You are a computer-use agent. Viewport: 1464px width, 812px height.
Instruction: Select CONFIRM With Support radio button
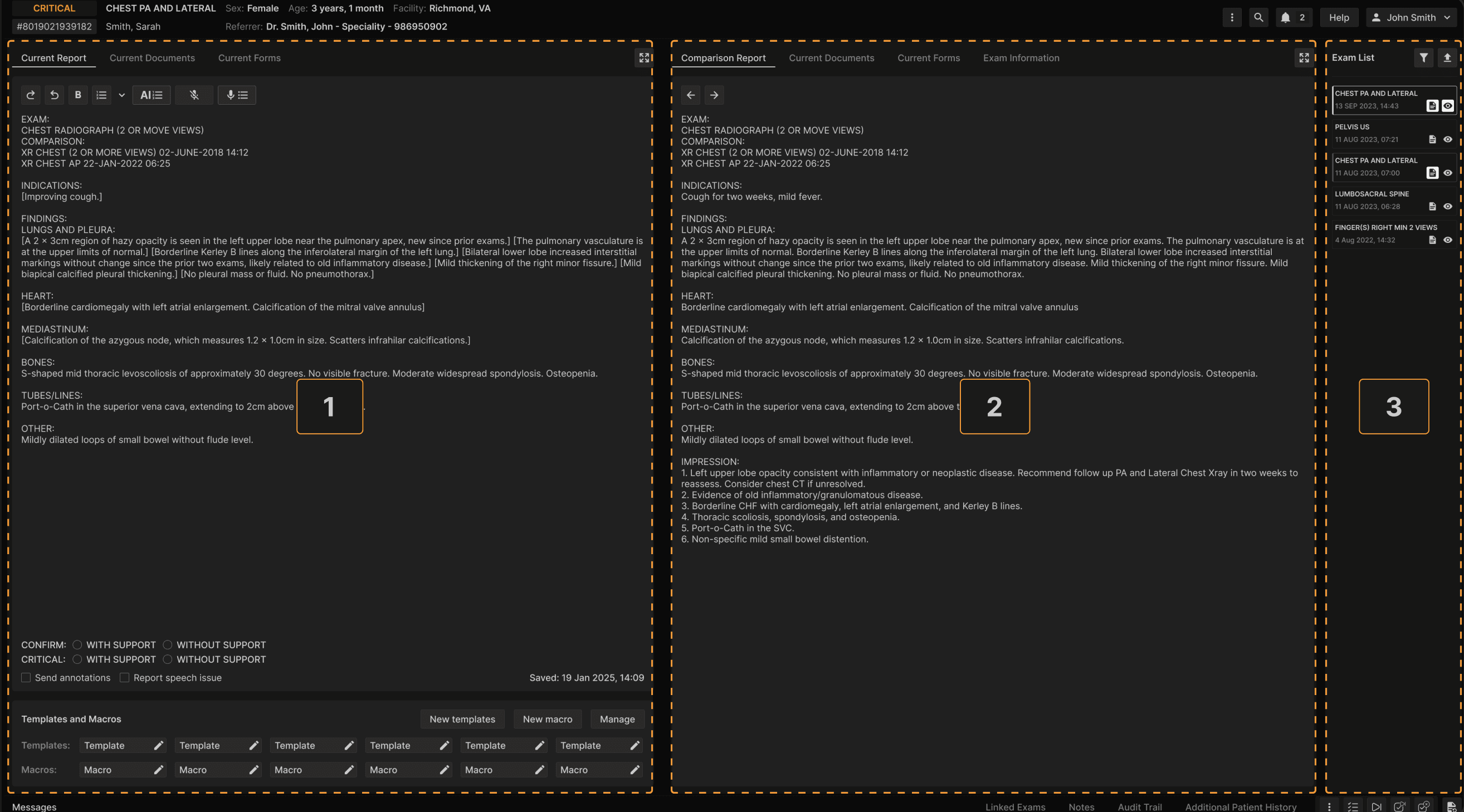click(x=77, y=644)
